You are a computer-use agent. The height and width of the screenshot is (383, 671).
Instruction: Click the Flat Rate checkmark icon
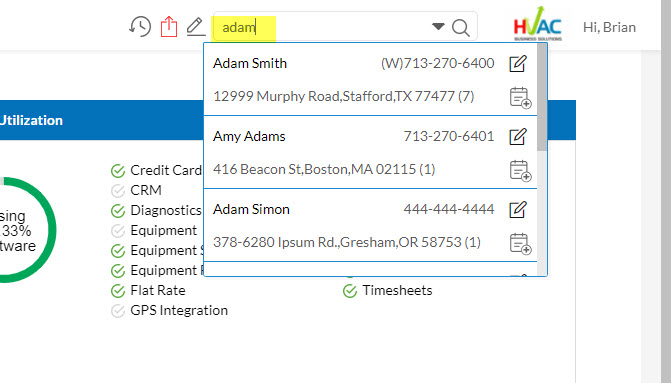[118, 291]
